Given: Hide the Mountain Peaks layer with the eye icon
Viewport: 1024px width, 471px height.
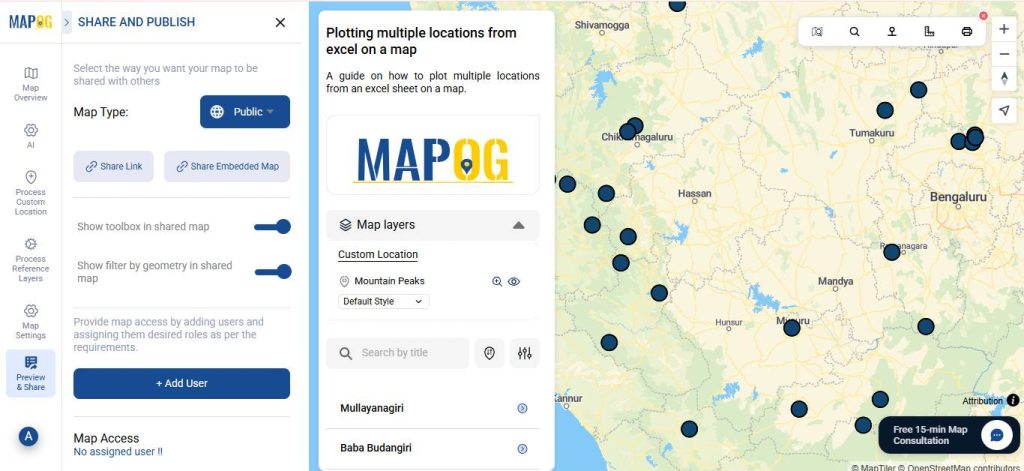Looking at the screenshot, I should point(514,282).
